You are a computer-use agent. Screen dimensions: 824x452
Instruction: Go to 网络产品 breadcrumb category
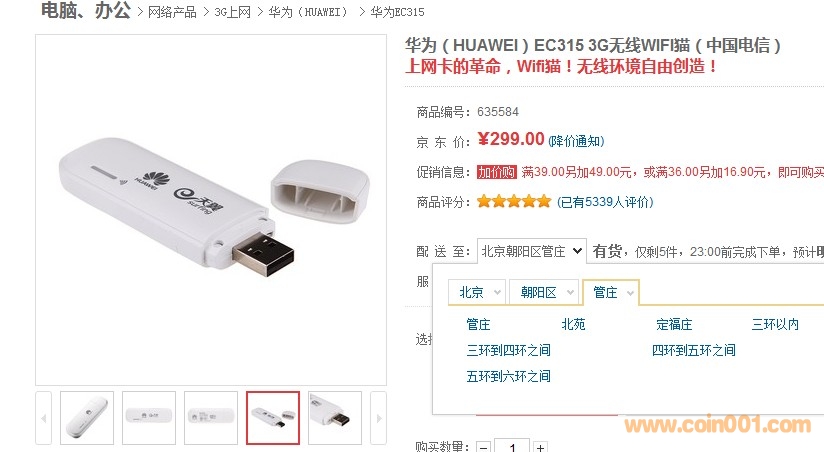[x=172, y=12]
